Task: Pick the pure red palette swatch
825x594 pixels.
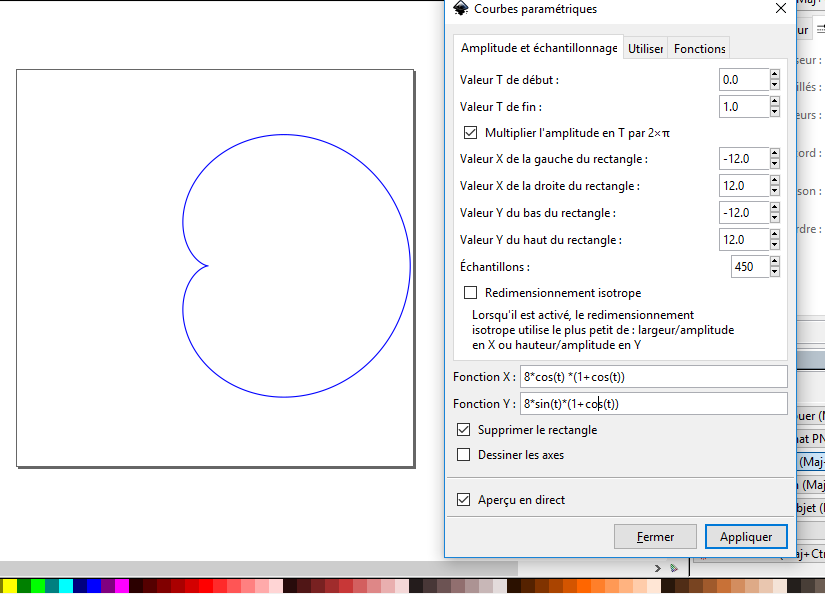Action: (x=206, y=586)
